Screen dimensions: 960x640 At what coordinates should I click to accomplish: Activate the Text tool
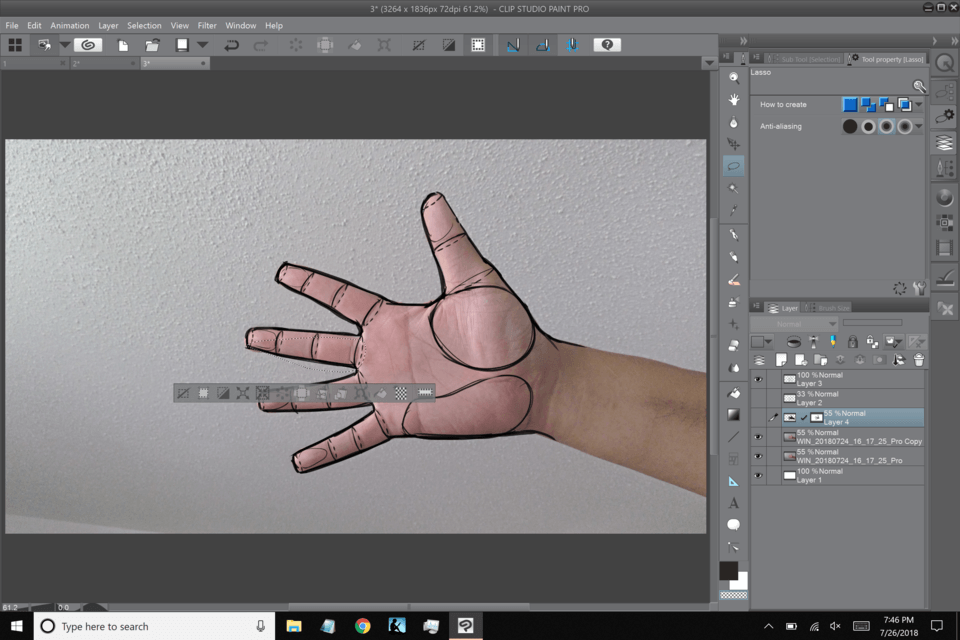[734, 503]
